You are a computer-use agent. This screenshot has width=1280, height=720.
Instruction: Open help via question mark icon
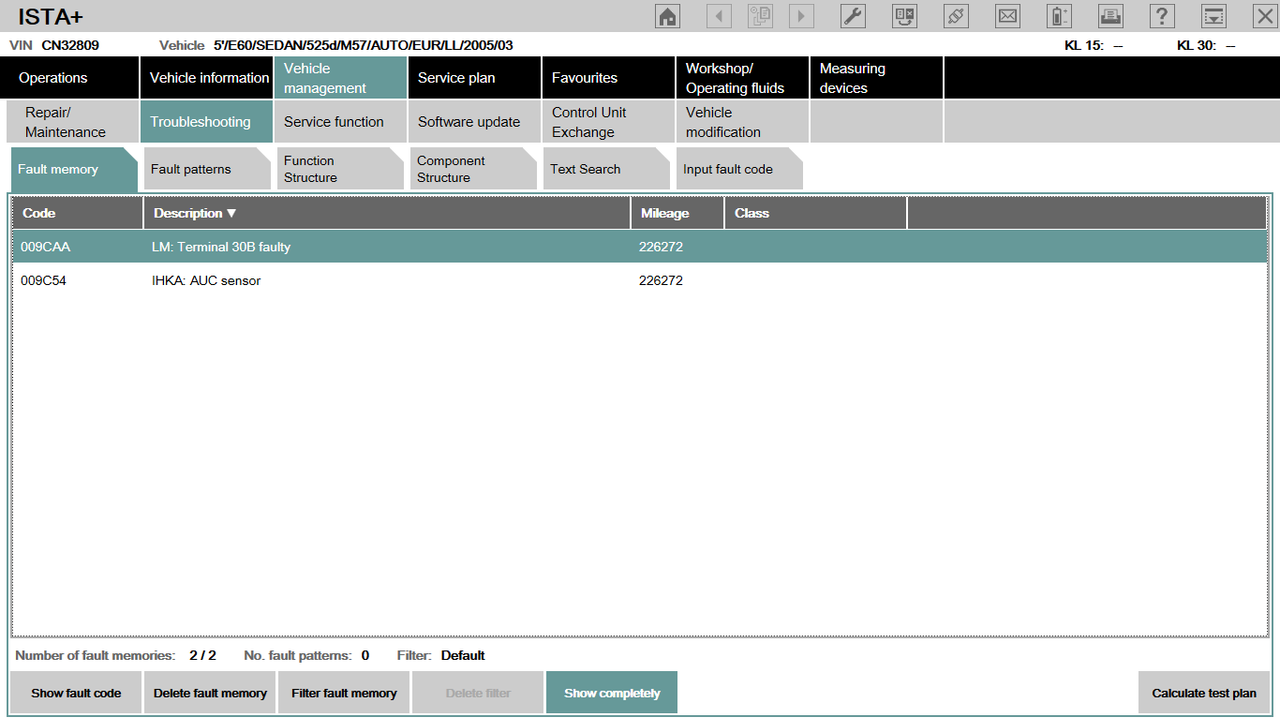[x=1161, y=16]
